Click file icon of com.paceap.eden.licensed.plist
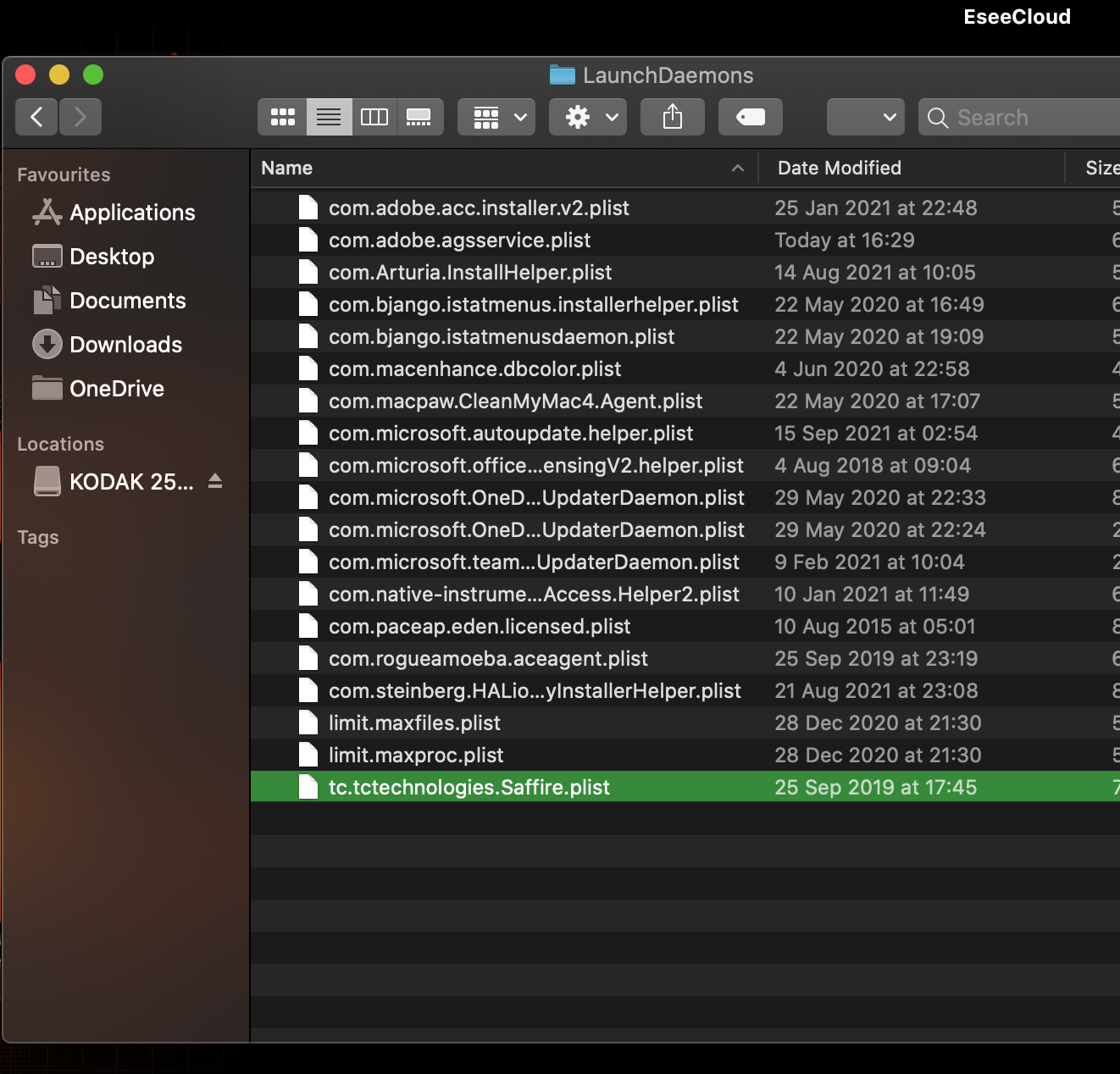This screenshot has width=1120, height=1074. click(308, 626)
